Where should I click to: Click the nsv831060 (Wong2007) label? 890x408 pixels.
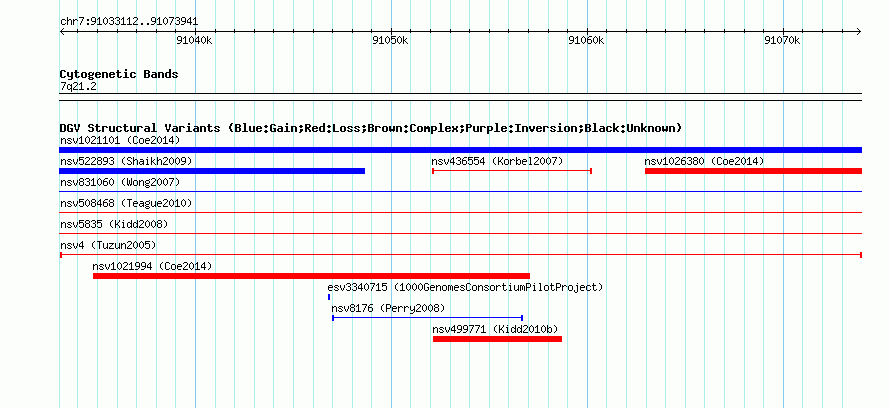click(x=120, y=182)
